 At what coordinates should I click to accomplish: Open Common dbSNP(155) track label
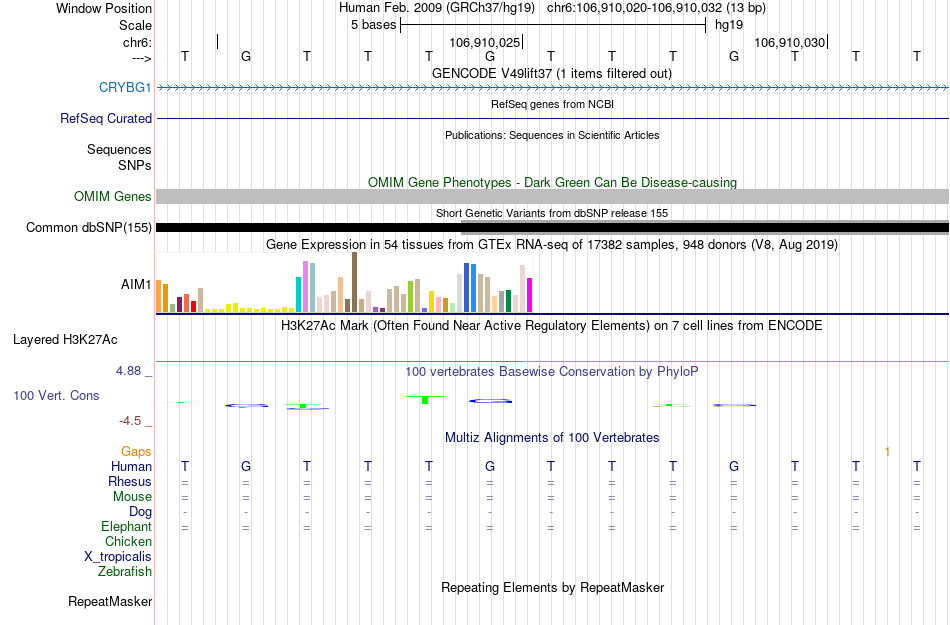pyautogui.click(x=88, y=228)
